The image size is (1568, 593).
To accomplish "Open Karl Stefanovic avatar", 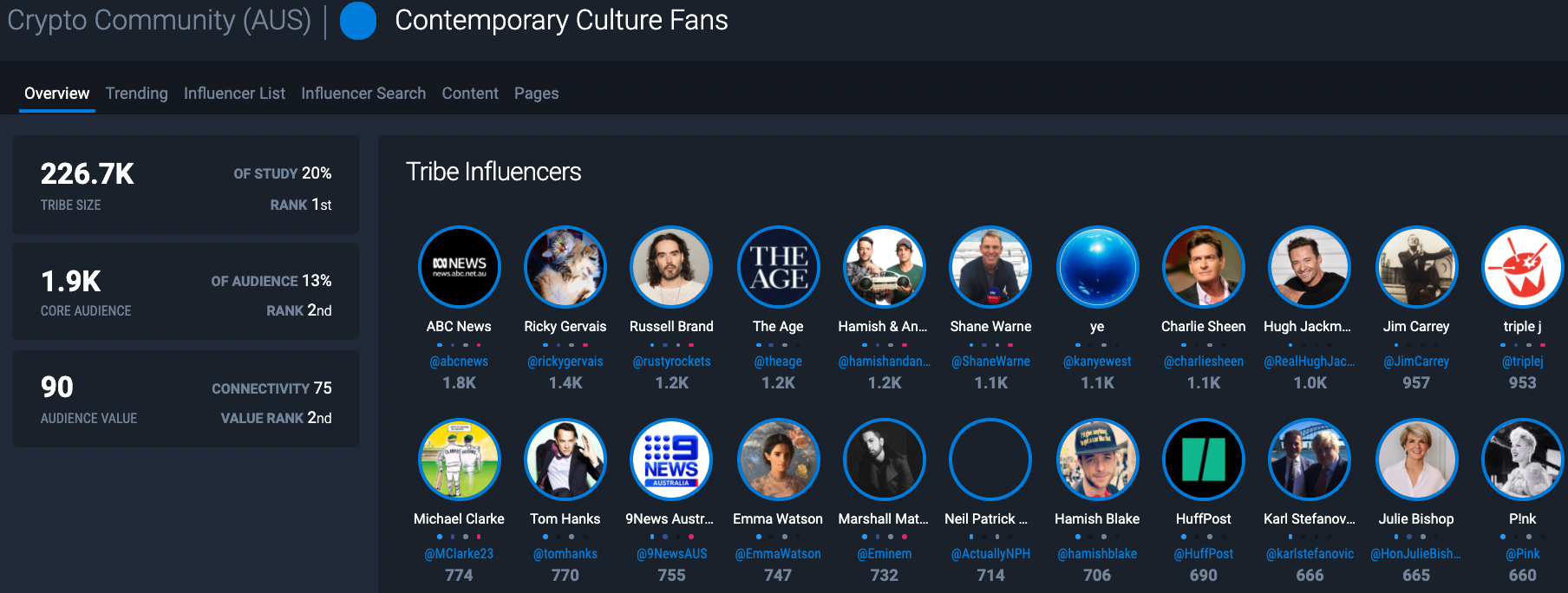I will pyautogui.click(x=1310, y=459).
